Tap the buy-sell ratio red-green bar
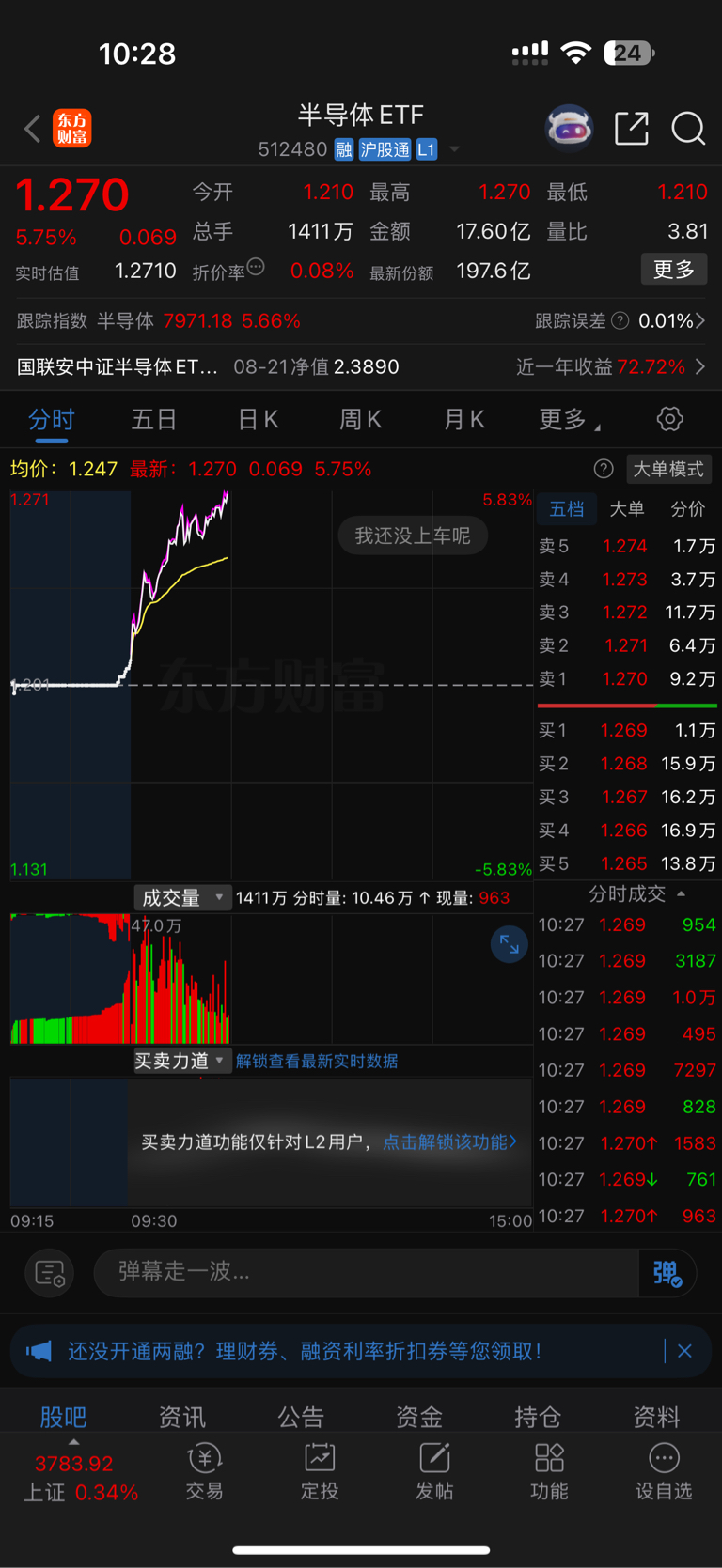This screenshot has width=722, height=1568. [627, 705]
